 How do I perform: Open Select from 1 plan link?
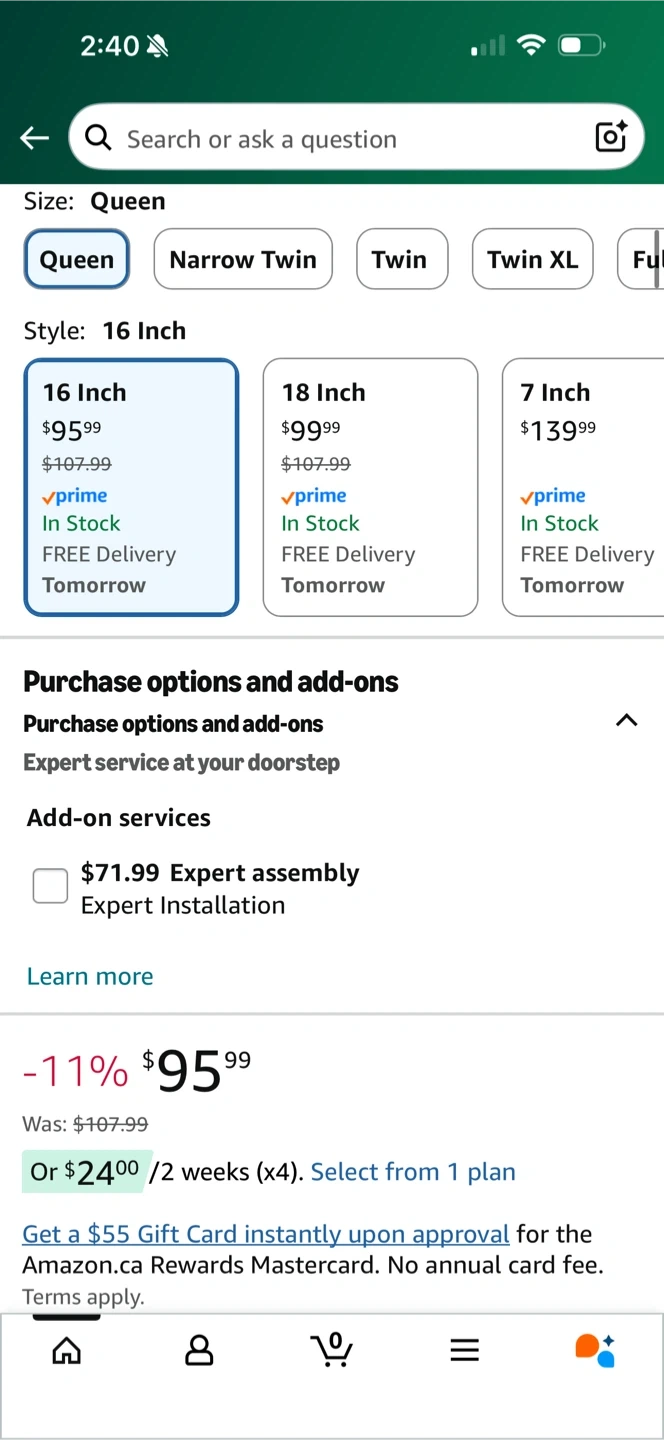coord(413,1172)
